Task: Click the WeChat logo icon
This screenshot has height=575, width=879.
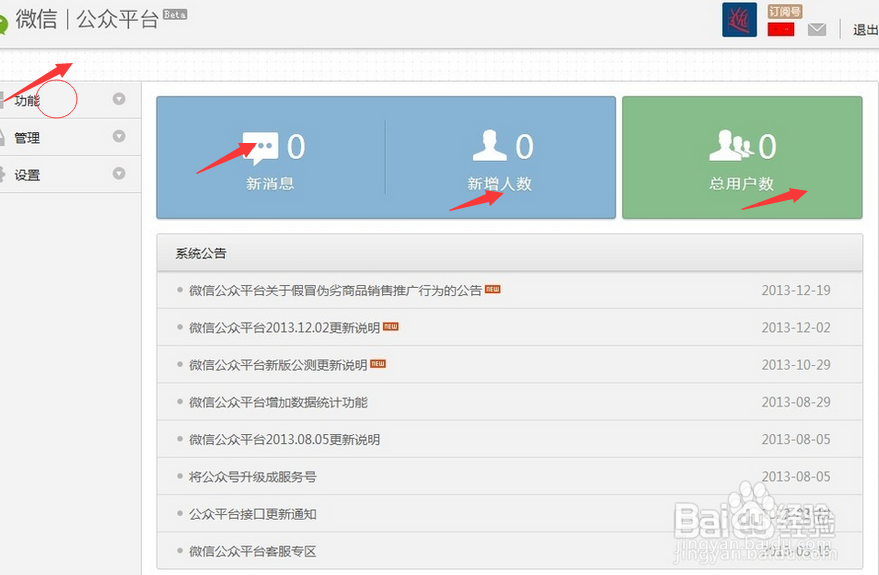Action: pos(3,25)
